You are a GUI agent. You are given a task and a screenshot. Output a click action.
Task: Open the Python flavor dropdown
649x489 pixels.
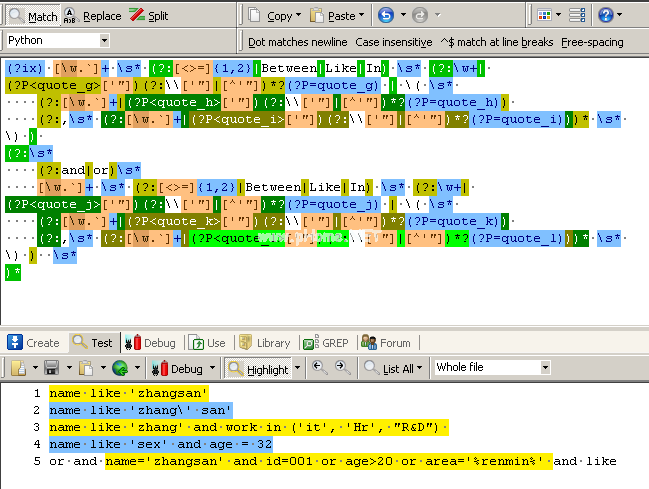(104, 41)
